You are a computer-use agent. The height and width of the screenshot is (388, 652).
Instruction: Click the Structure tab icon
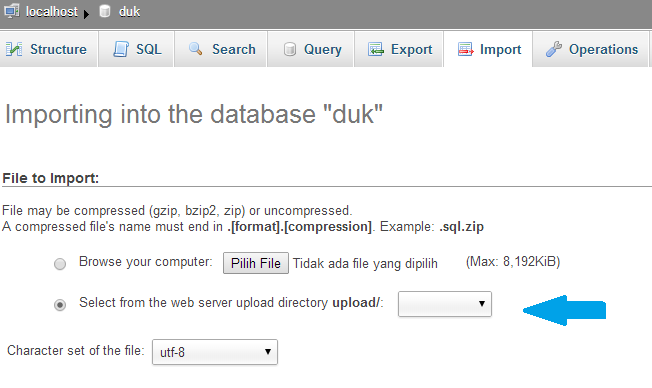pos(14,49)
